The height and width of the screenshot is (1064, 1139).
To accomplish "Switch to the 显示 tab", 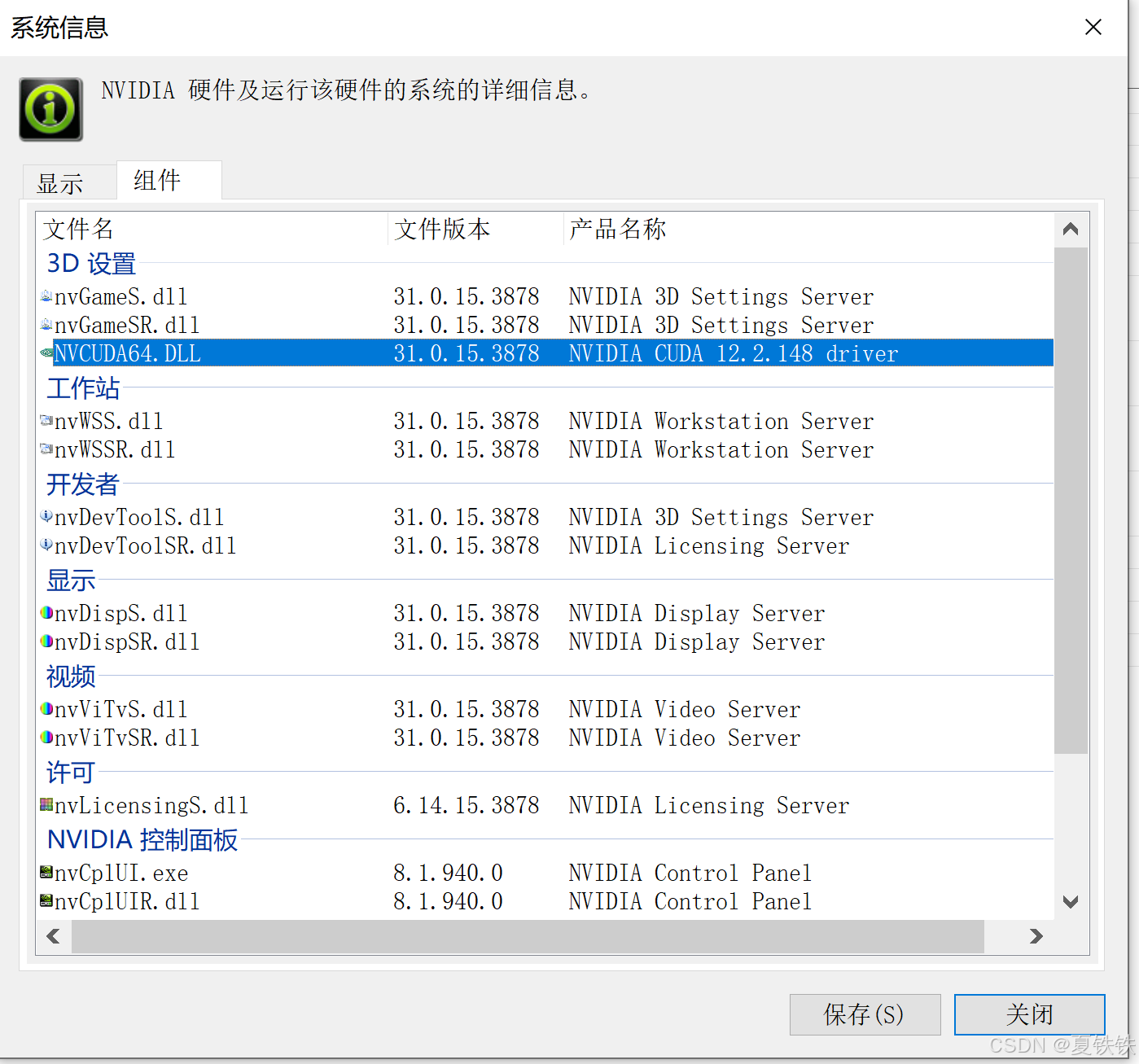I will (x=68, y=182).
